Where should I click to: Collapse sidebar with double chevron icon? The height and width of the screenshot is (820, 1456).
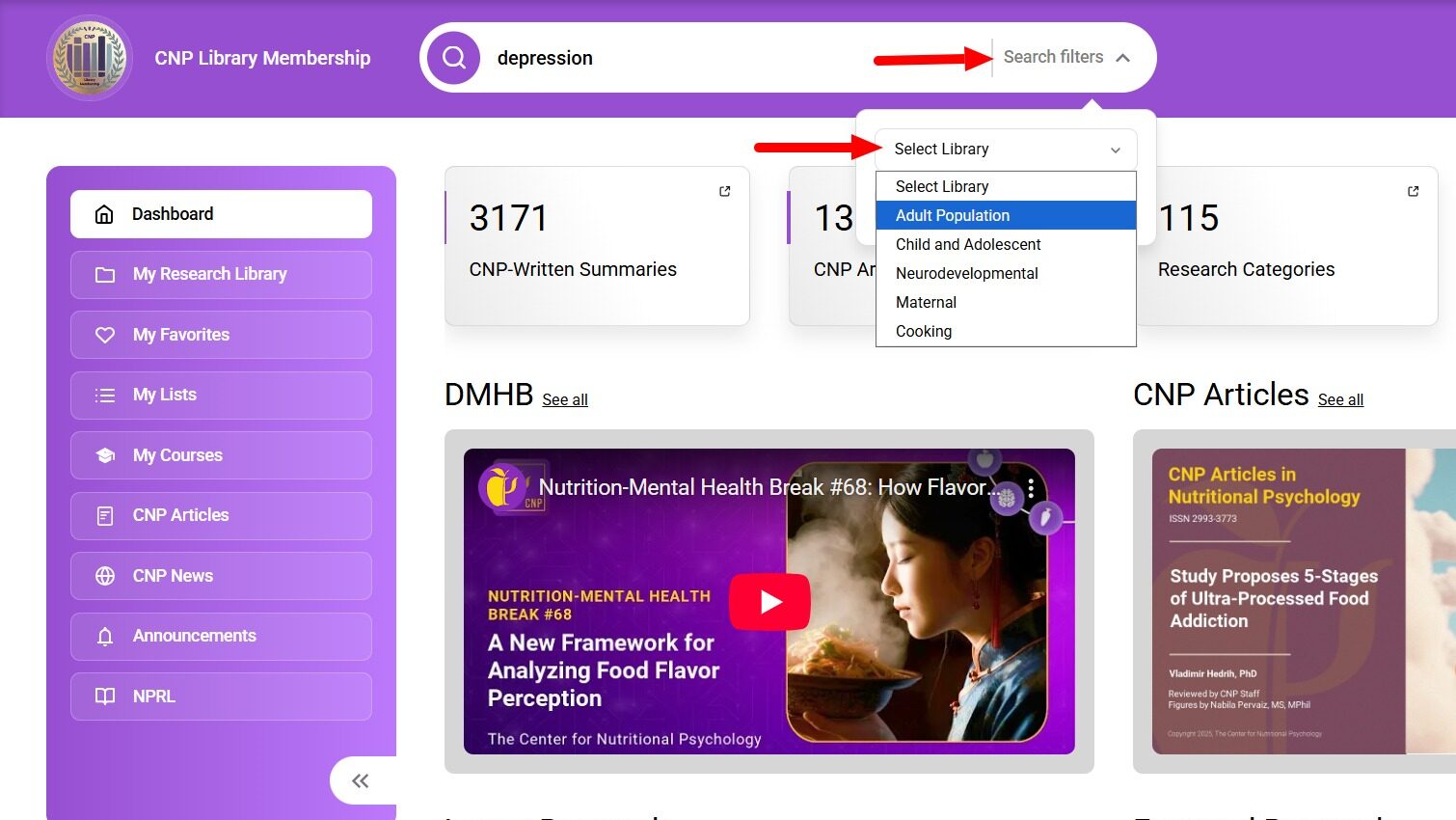(361, 781)
